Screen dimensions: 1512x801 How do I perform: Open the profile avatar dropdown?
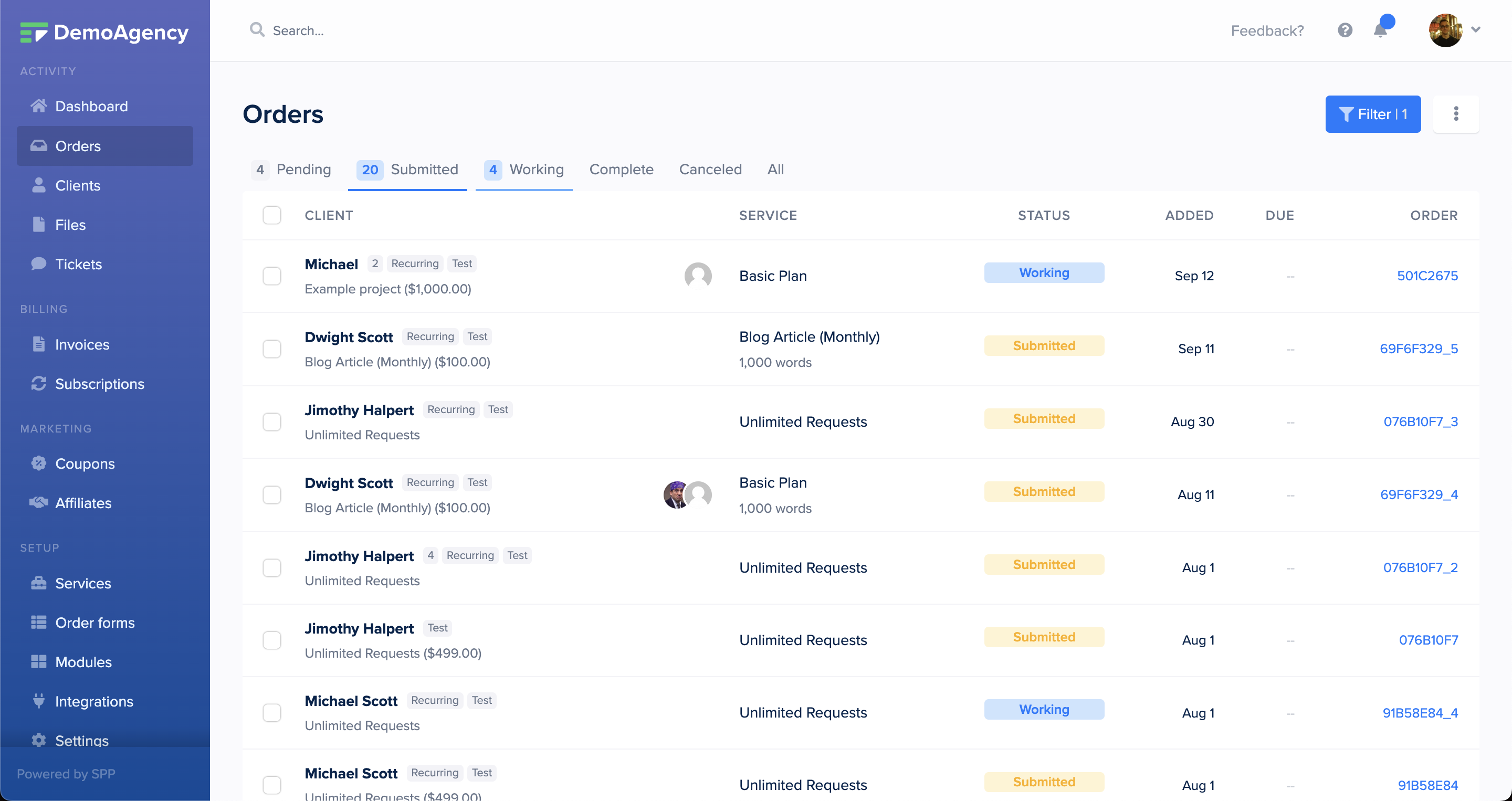point(1447,30)
